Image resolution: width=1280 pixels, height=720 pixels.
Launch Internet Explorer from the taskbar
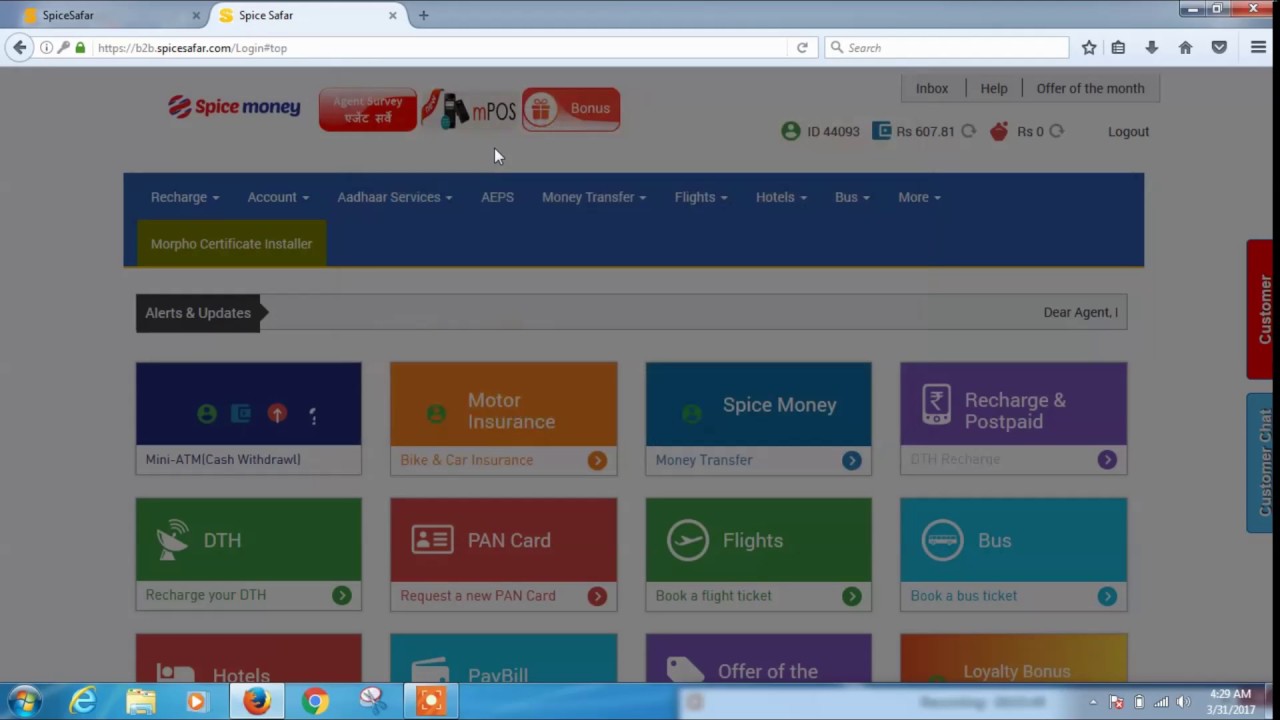(83, 701)
